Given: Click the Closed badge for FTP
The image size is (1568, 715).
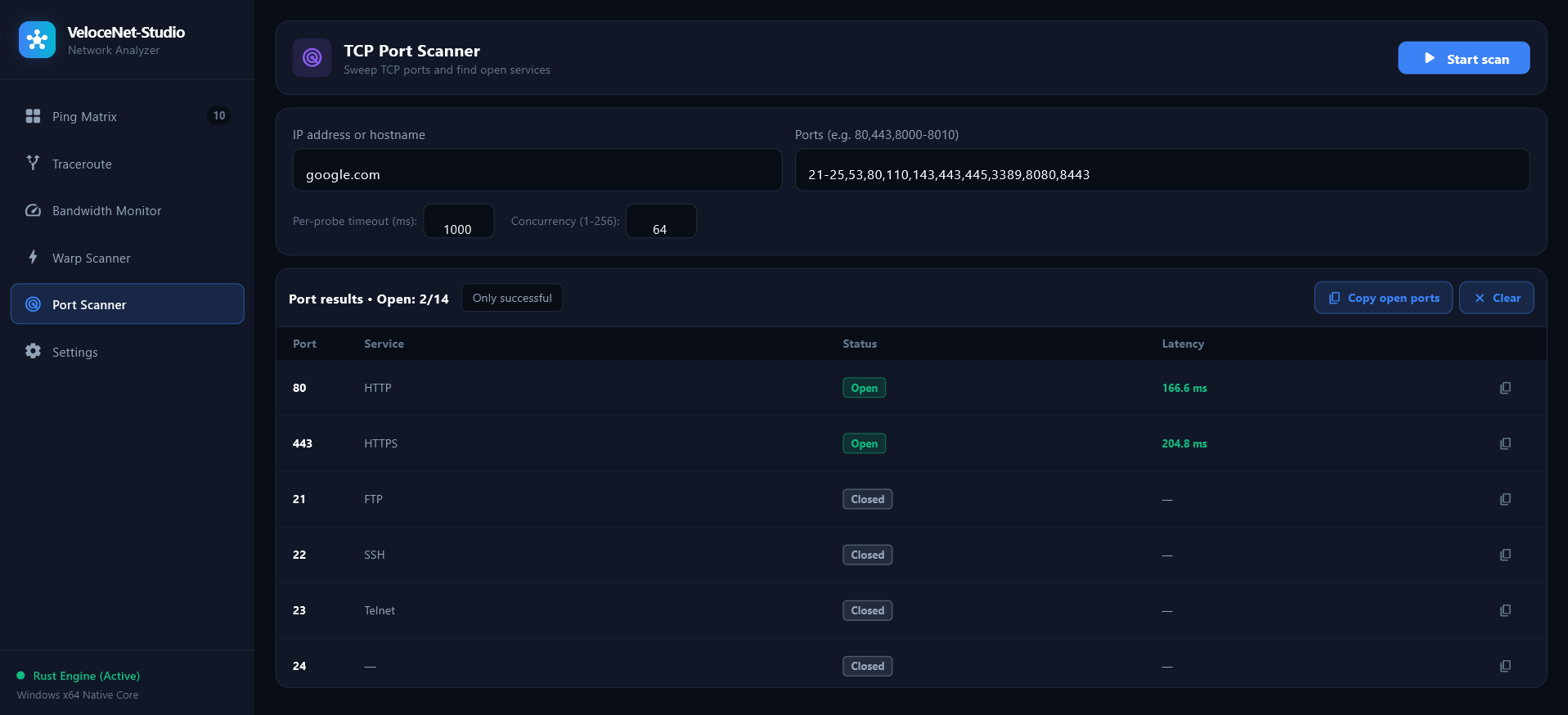Looking at the screenshot, I should pos(868,499).
